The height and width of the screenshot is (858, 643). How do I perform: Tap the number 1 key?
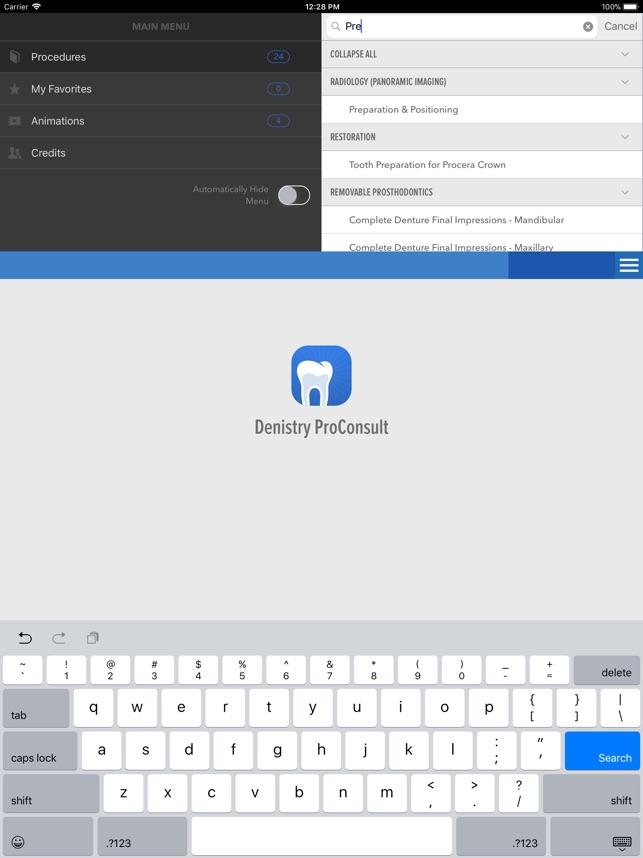click(x=66, y=670)
